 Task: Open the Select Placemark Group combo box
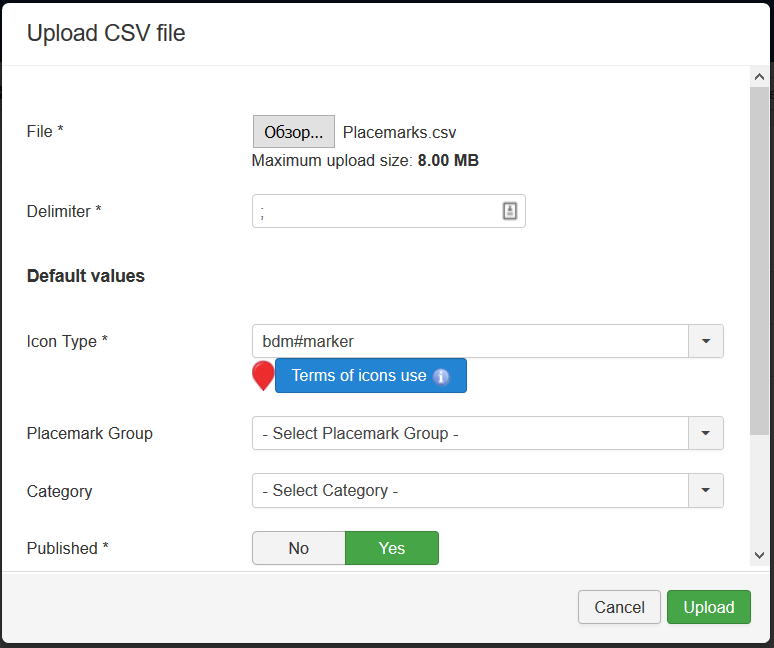click(470, 433)
